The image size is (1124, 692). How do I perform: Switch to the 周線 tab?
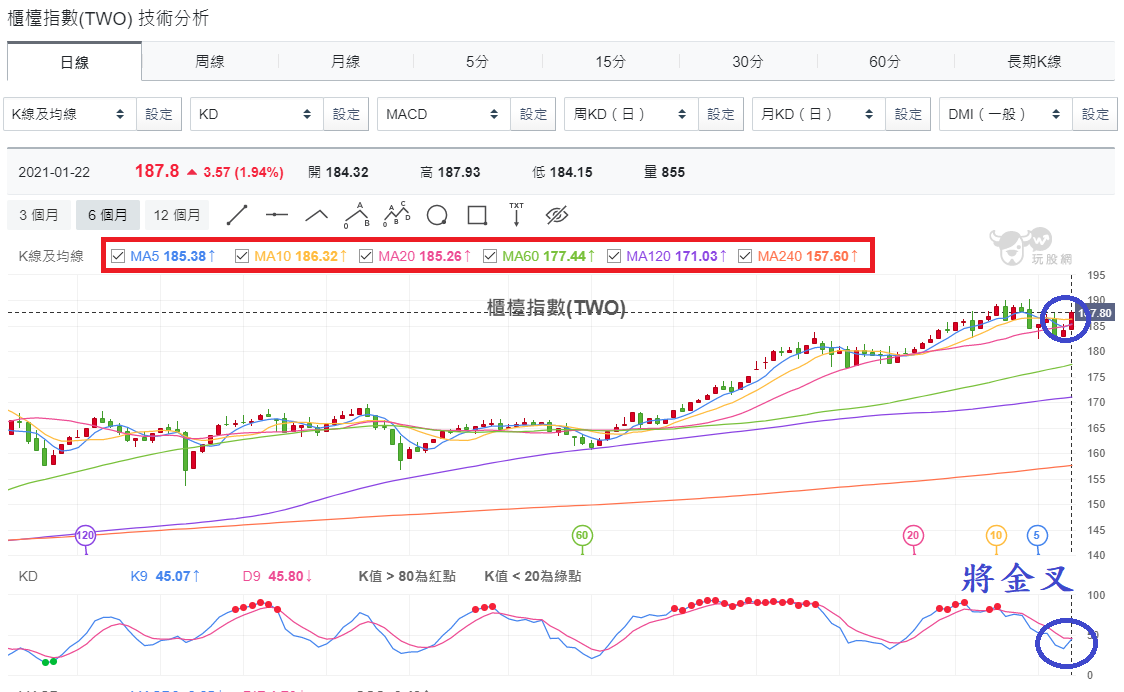click(210, 62)
